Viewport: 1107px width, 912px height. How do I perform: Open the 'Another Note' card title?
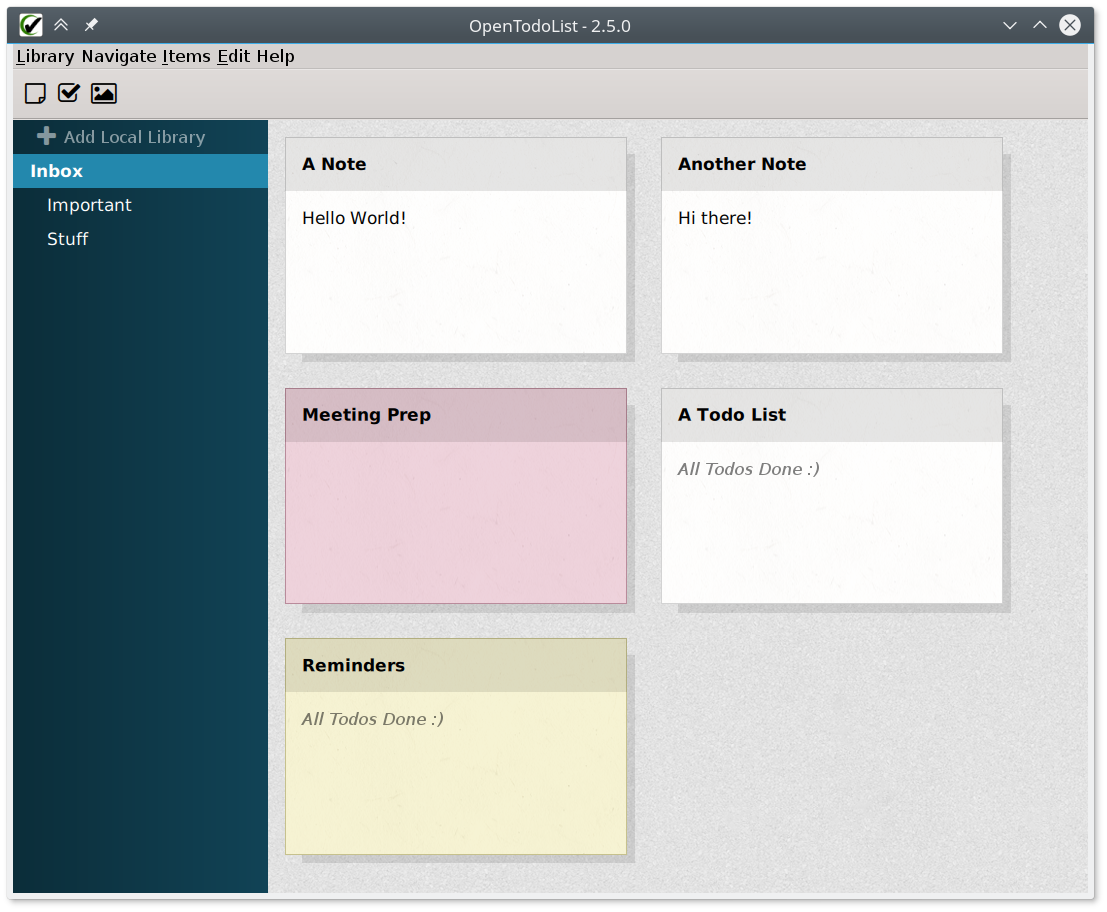tap(742, 164)
